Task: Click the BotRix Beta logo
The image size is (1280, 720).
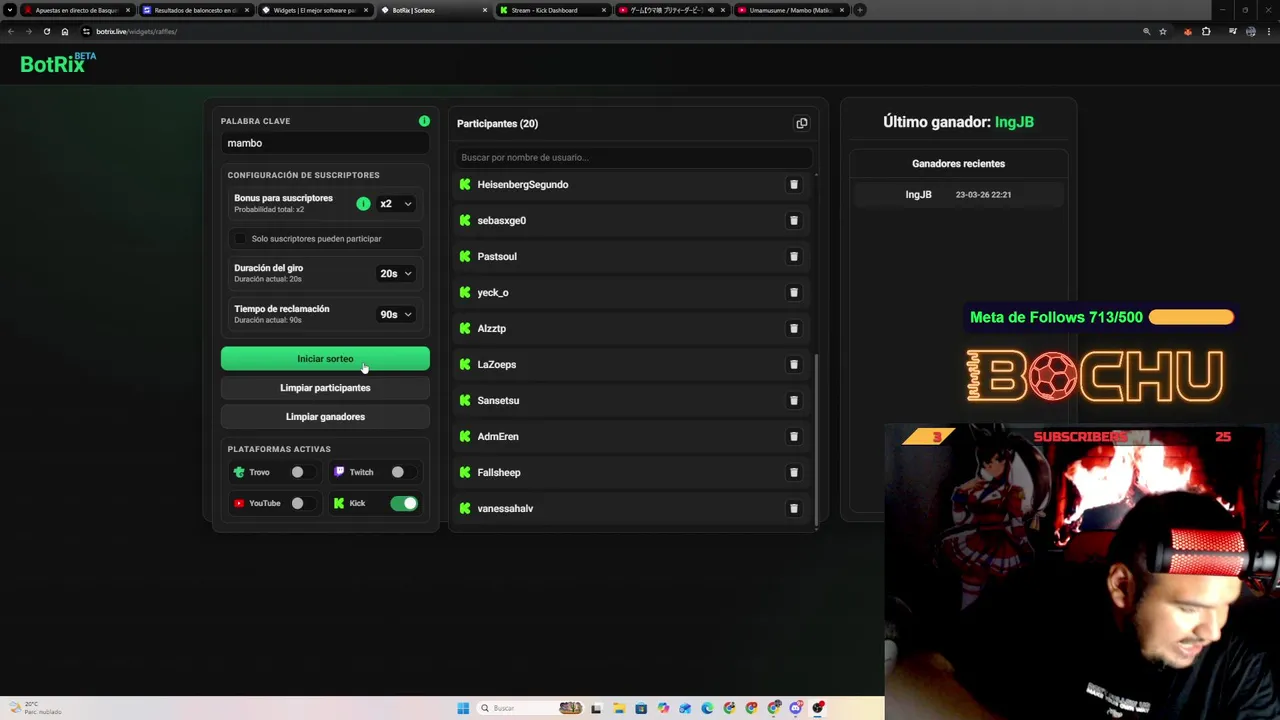Action: (58, 63)
